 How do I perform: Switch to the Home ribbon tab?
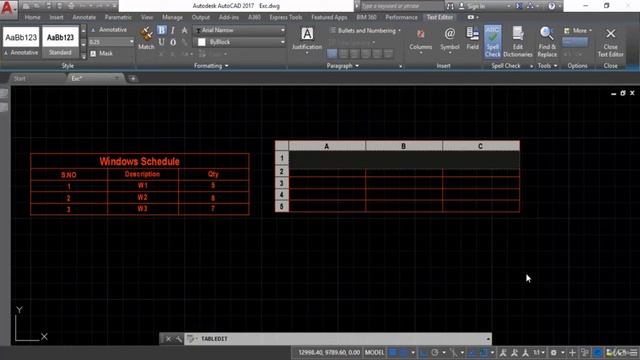coord(32,17)
